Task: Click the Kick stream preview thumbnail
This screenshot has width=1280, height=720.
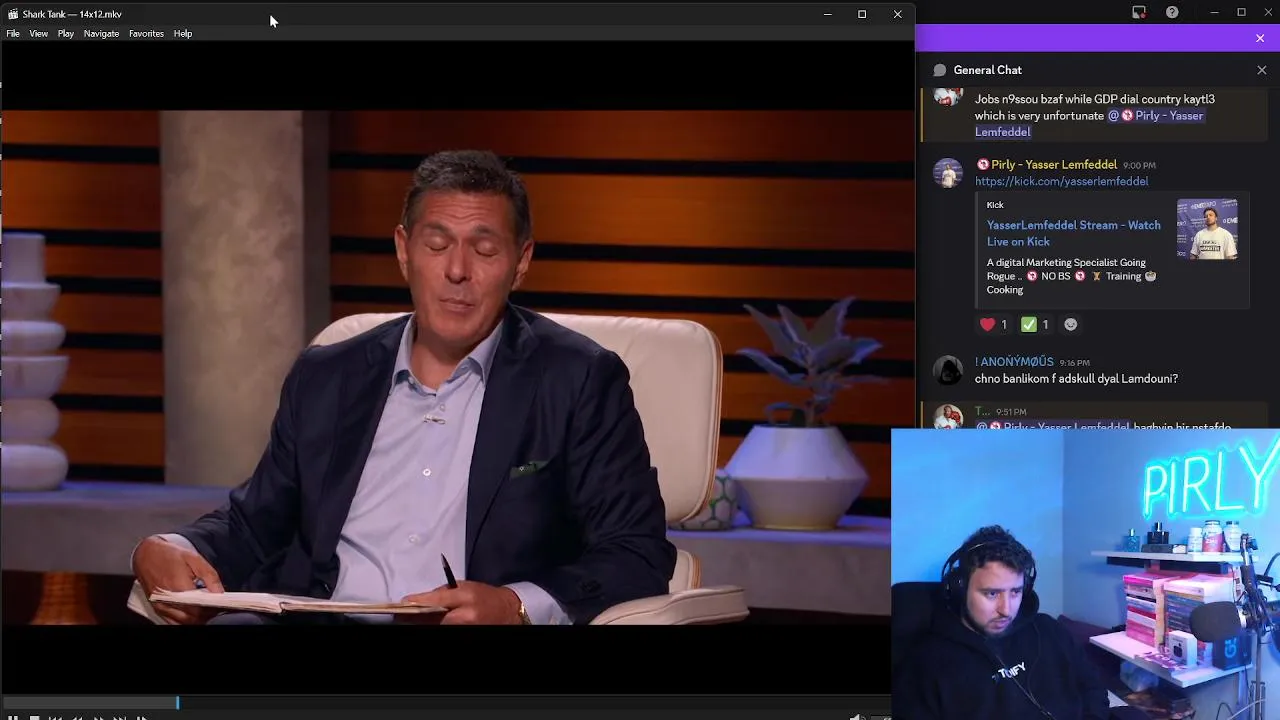Action: [1207, 230]
